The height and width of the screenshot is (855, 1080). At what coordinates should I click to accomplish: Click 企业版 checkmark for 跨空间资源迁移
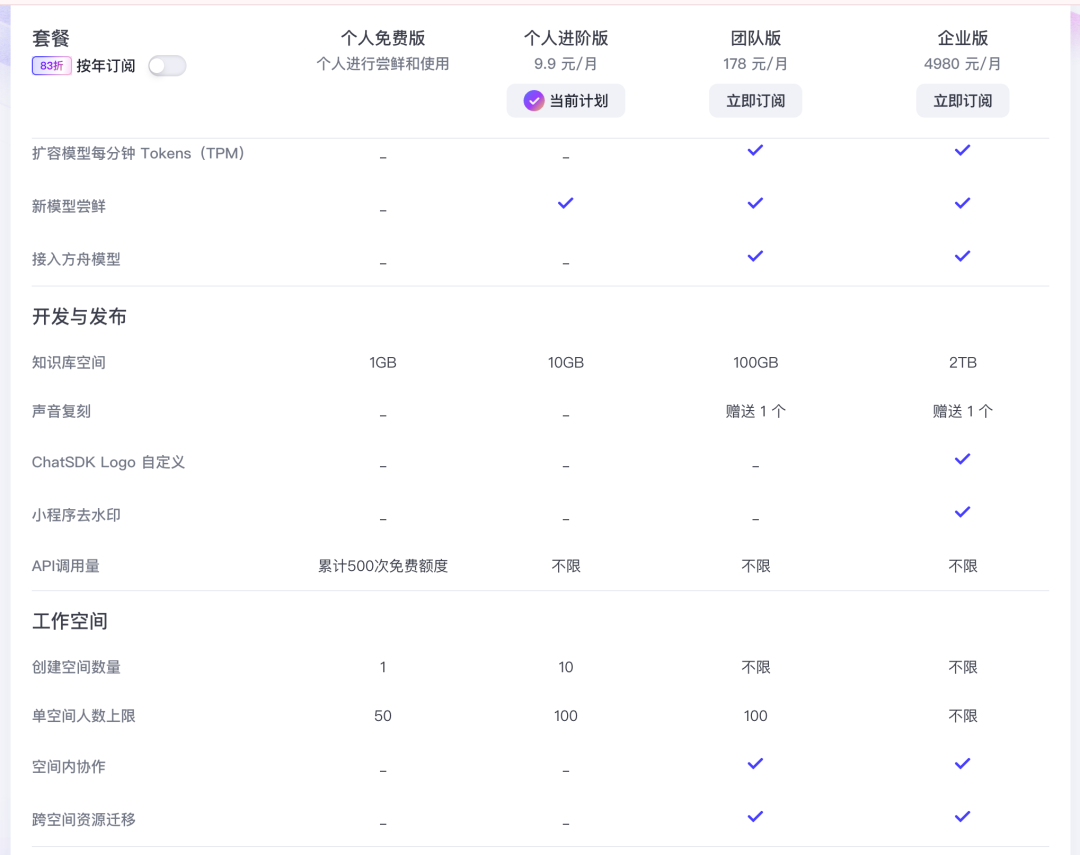[962, 817]
